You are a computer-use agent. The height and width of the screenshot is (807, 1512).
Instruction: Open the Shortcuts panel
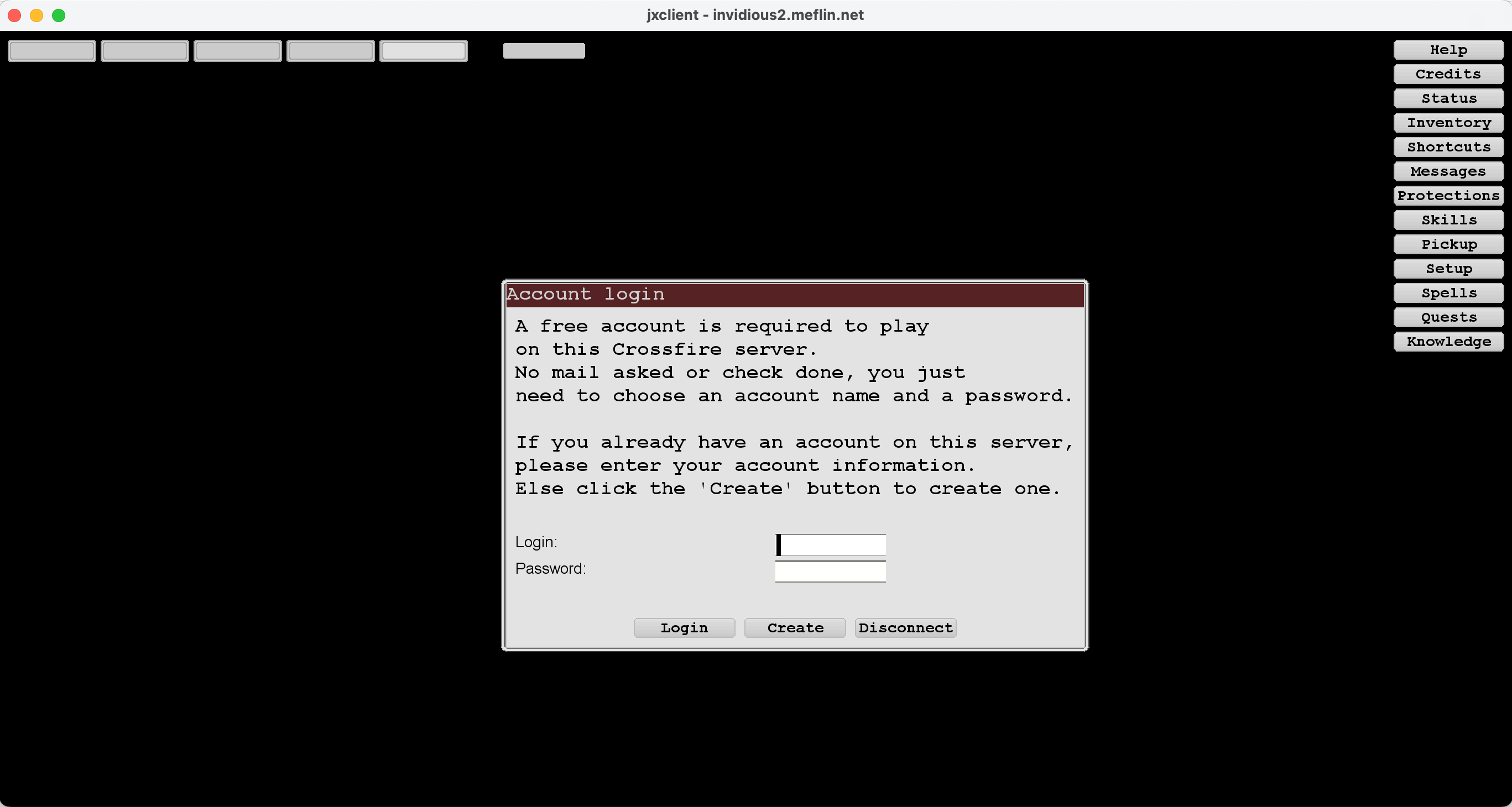(1448, 147)
